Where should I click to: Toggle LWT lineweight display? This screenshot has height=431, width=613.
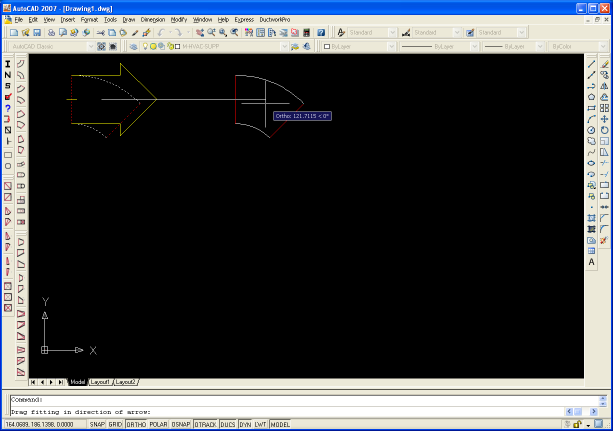click(x=260, y=424)
